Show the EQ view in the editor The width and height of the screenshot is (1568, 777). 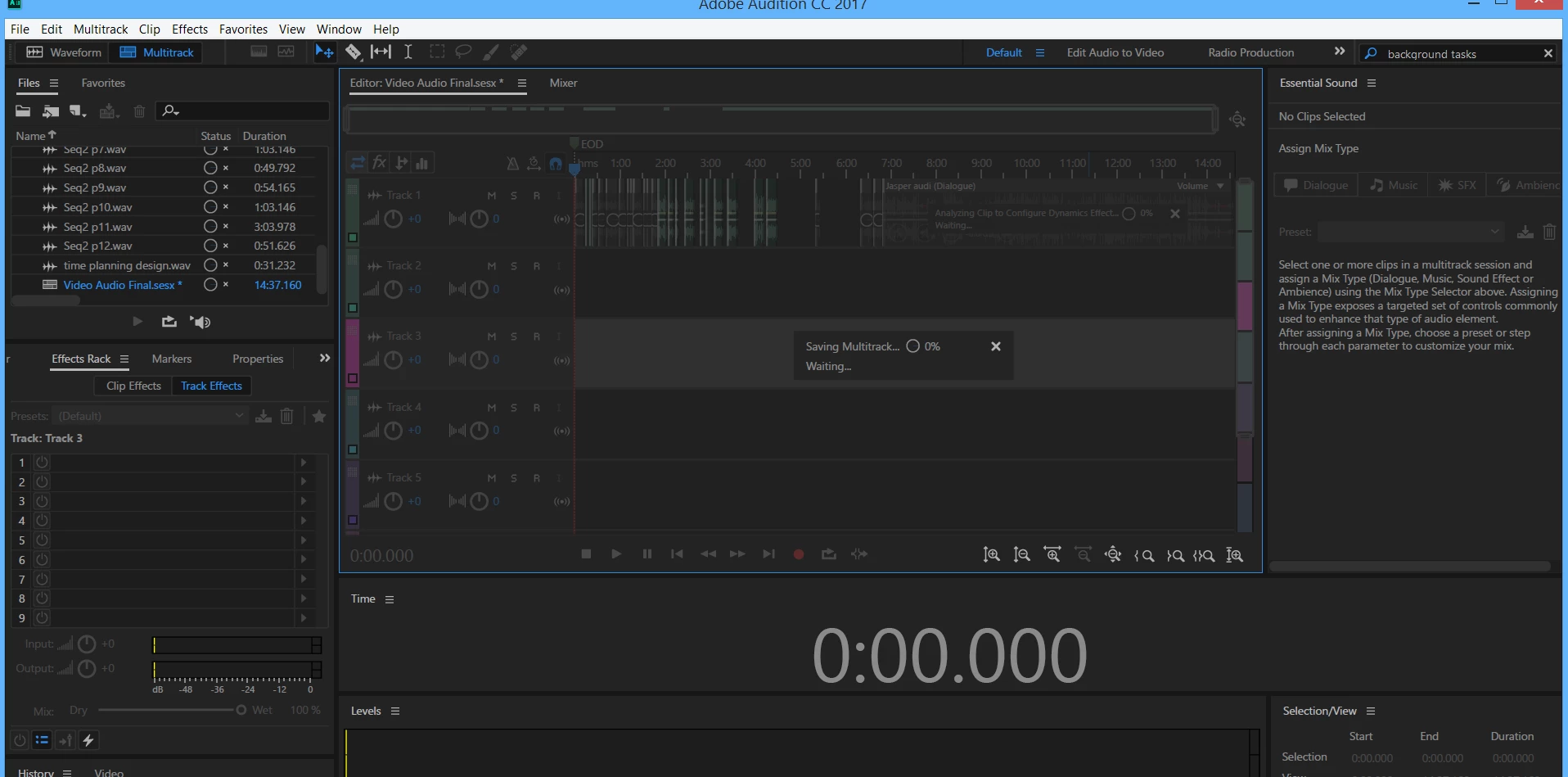click(x=422, y=163)
